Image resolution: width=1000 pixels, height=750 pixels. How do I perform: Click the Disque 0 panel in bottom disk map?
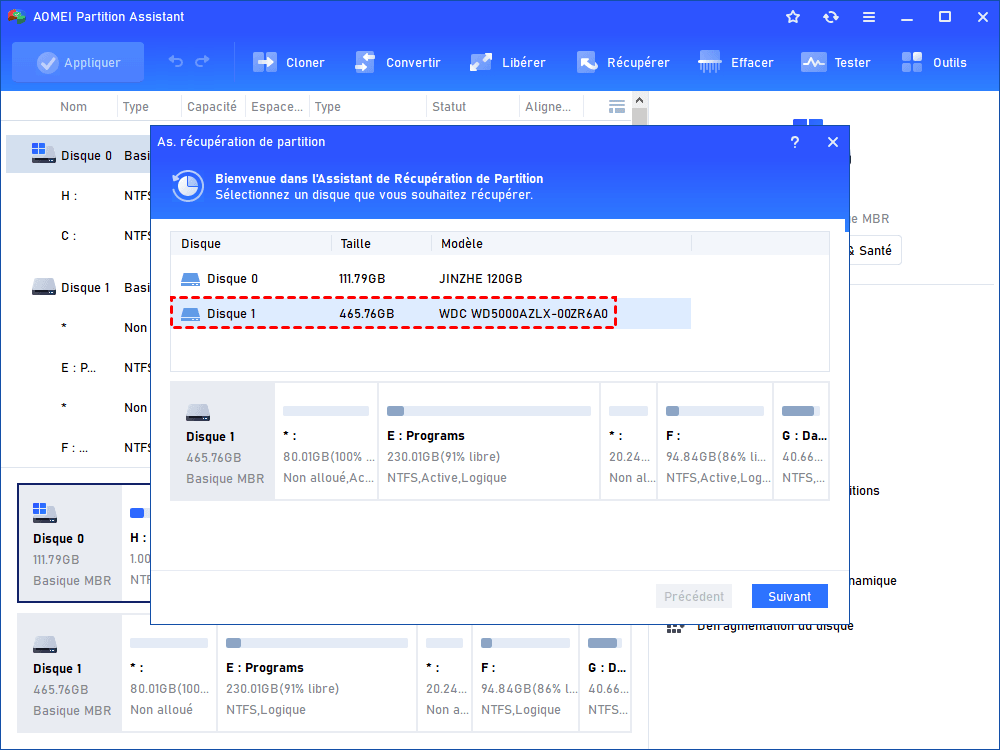[x=70, y=543]
